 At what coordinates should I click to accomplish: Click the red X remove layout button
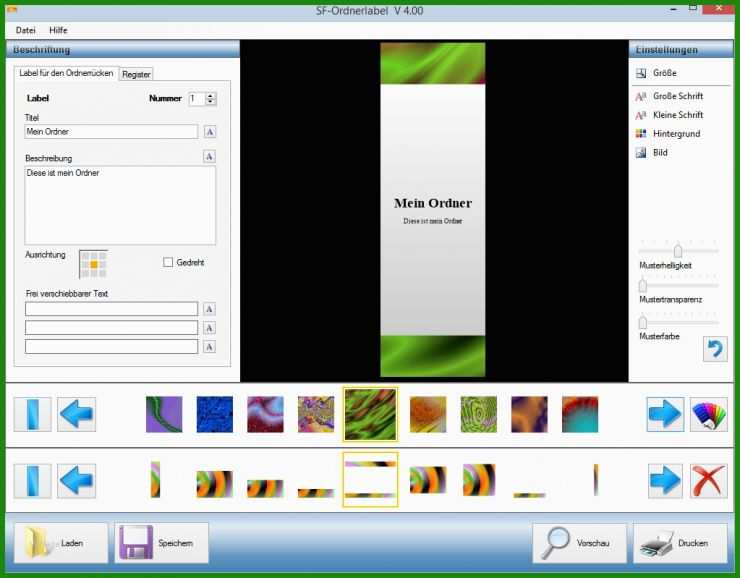[708, 481]
